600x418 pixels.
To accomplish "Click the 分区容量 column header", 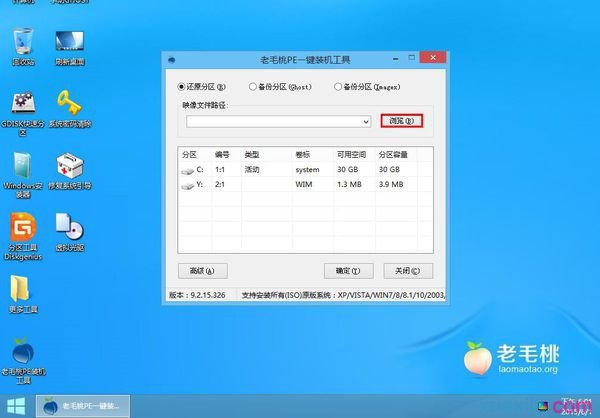I will [393, 155].
